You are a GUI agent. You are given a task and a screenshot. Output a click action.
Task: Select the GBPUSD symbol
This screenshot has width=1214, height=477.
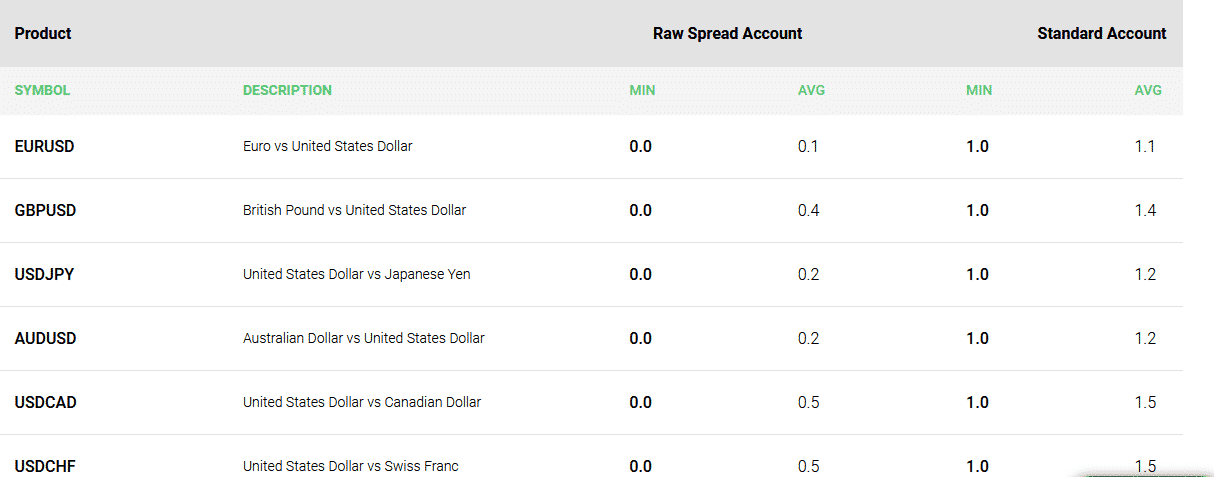pos(45,210)
